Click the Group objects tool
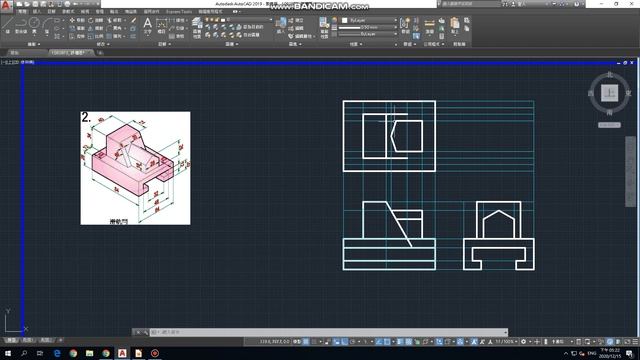Image resolution: width=640 pixels, height=360 pixels. [405, 25]
